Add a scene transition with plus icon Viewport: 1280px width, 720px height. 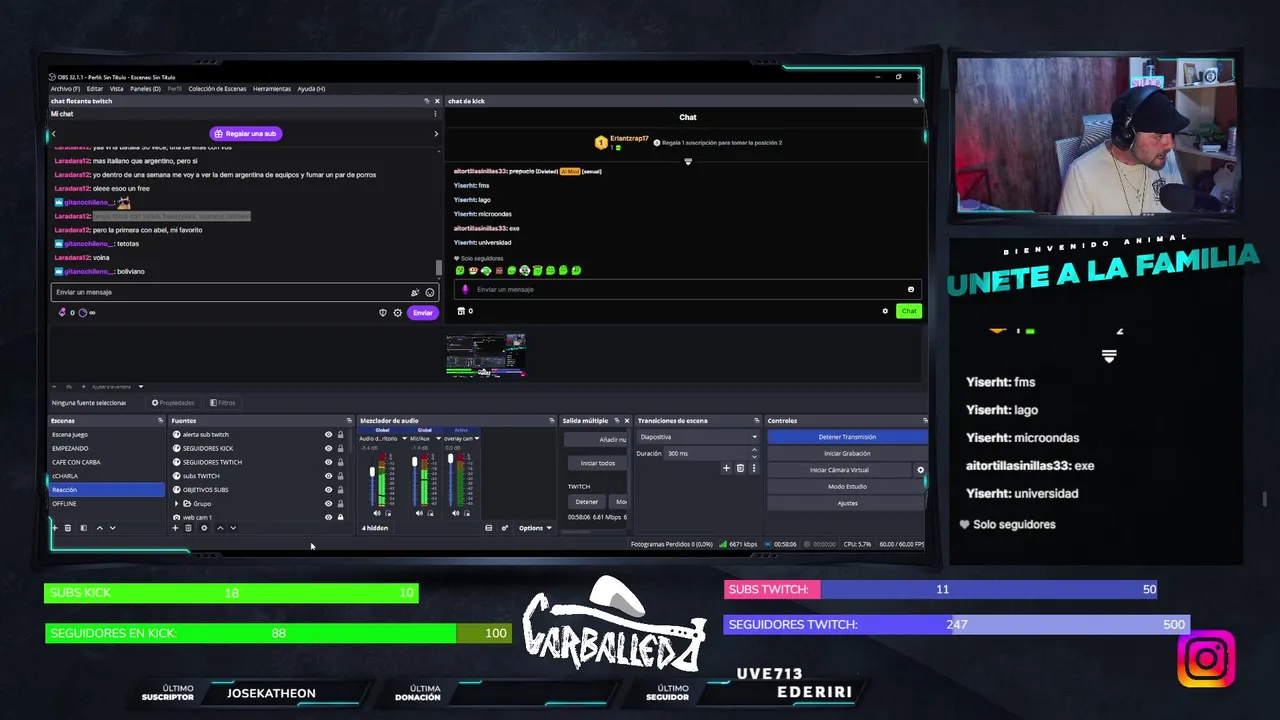[x=726, y=468]
